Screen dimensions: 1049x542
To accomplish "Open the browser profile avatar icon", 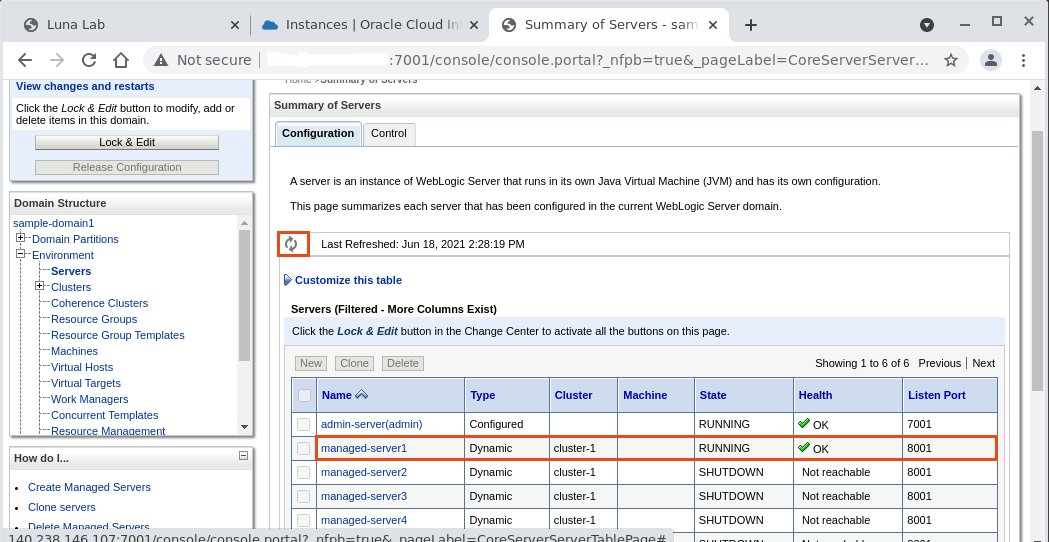I will click(x=991, y=60).
